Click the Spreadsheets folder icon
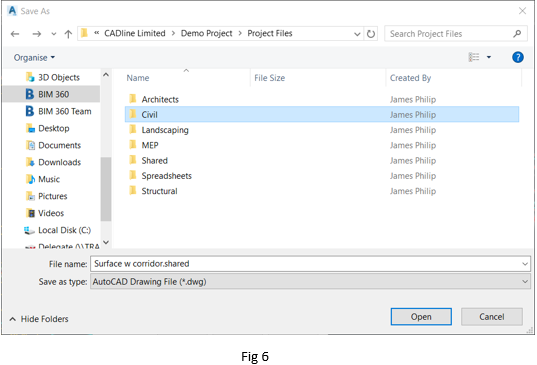The image size is (537, 365). tap(133, 175)
